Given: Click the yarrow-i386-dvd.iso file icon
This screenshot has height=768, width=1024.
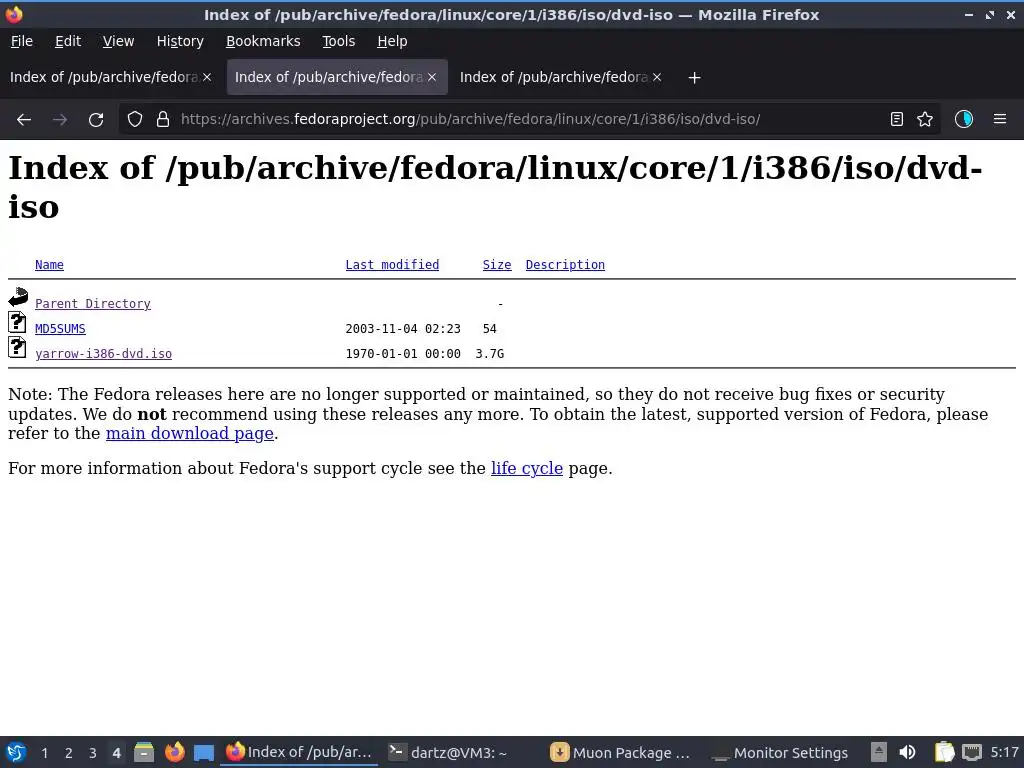Looking at the screenshot, I should tap(18, 347).
